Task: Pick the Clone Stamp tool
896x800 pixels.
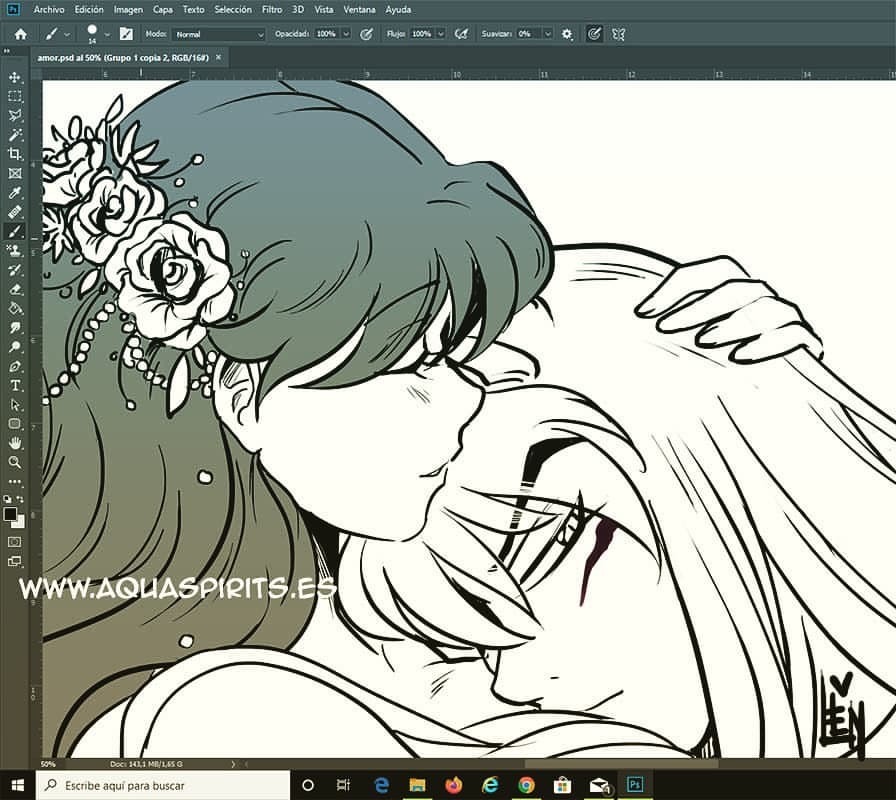Action: pyautogui.click(x=15, y=250)
